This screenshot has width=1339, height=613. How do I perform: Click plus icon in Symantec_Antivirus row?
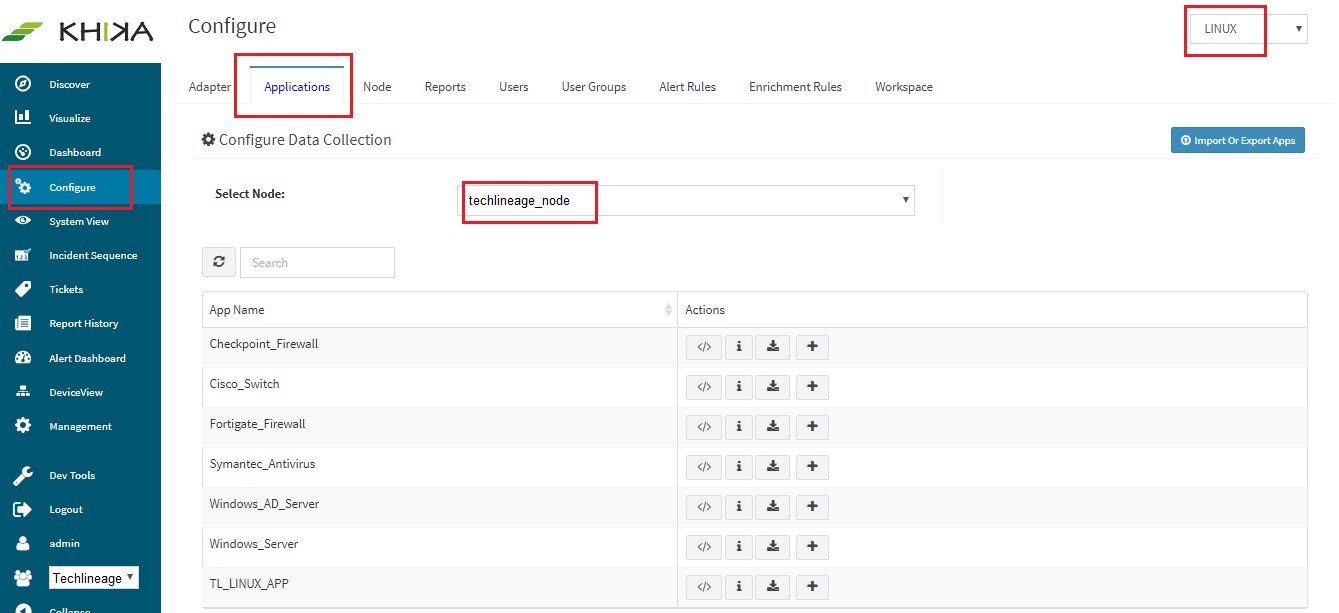point(812,467)
